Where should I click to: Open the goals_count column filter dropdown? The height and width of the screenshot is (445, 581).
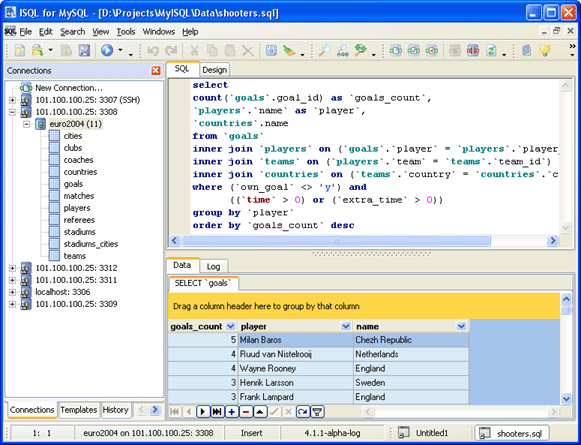coord(230,326)
